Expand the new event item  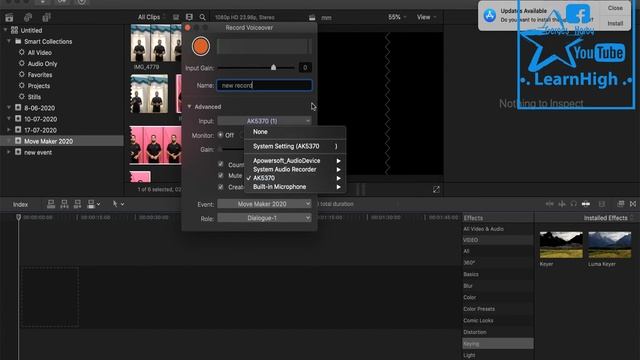(9, 152)
